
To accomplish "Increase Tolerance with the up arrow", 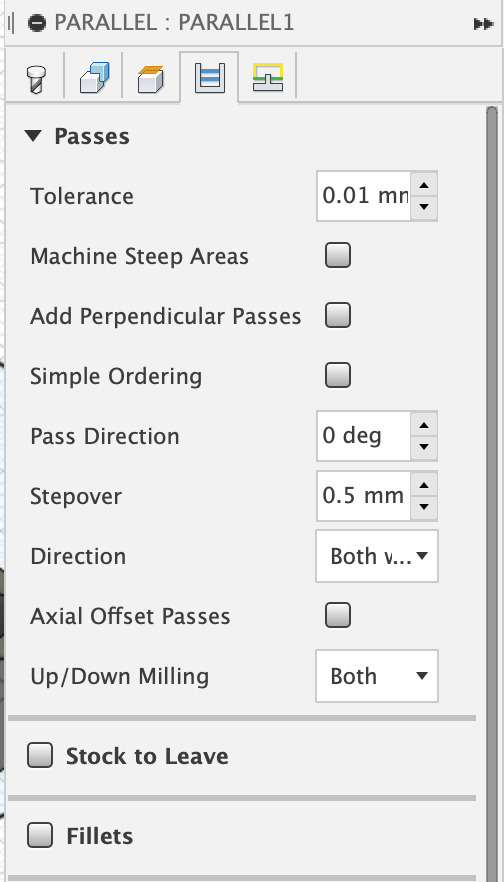I will (424, 184).
